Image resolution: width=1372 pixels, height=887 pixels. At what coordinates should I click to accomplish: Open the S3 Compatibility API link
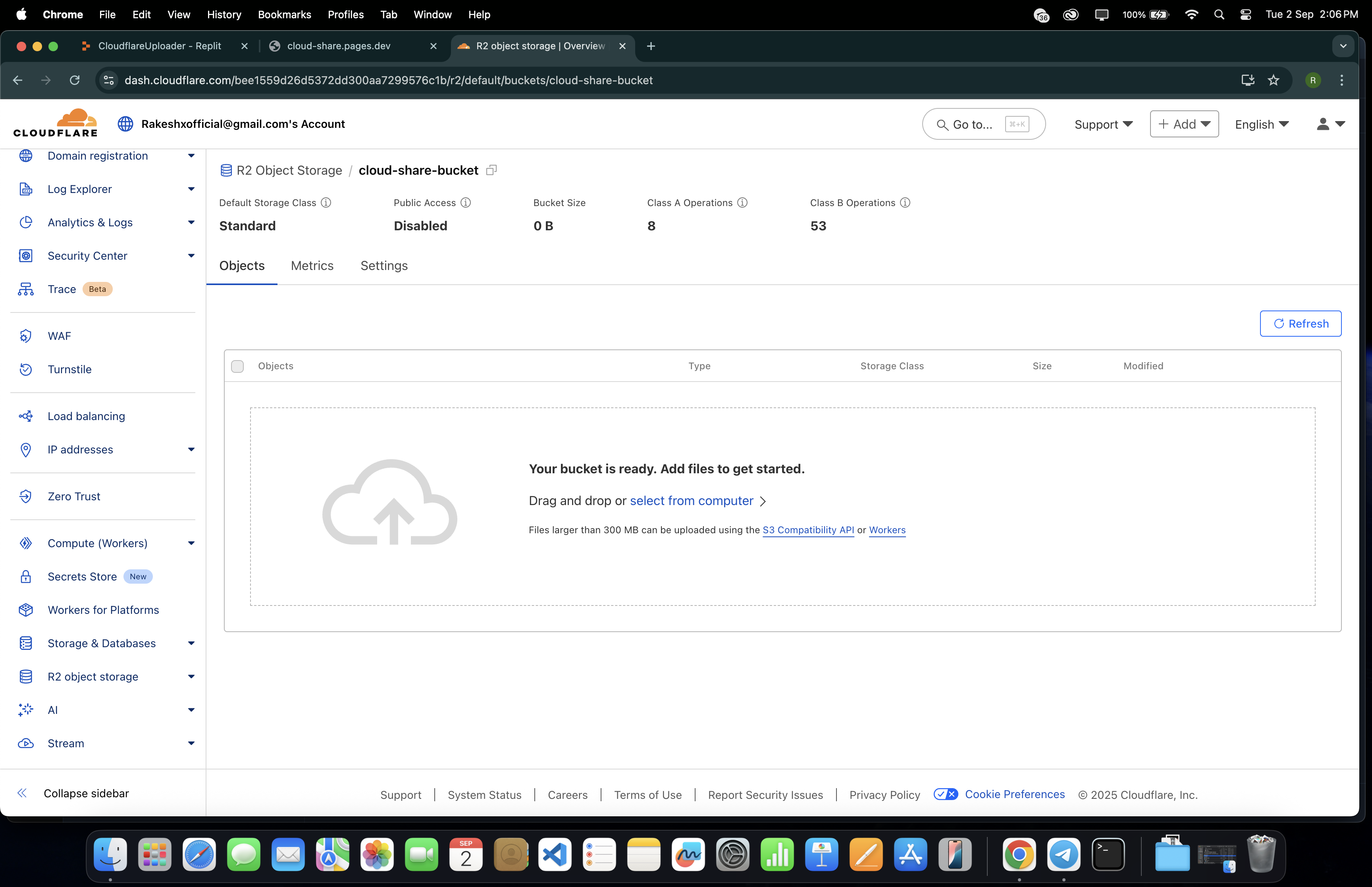coord(808,530)
